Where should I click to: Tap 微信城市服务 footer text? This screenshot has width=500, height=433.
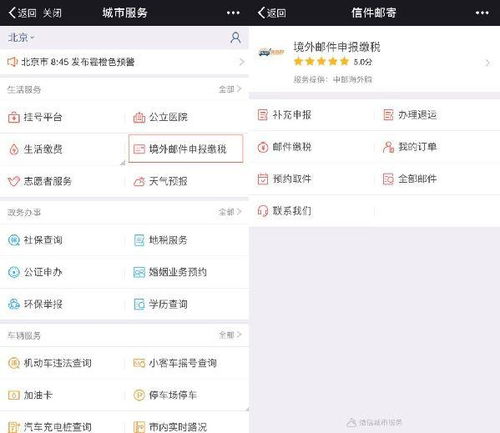click(380, 423)
